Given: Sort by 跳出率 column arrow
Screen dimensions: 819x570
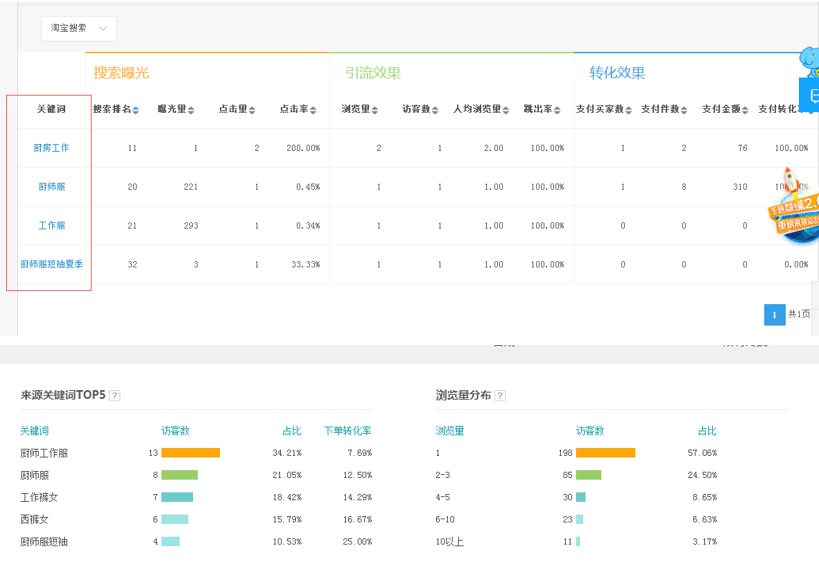Looking at the screenshot, I should click(557, 110).
